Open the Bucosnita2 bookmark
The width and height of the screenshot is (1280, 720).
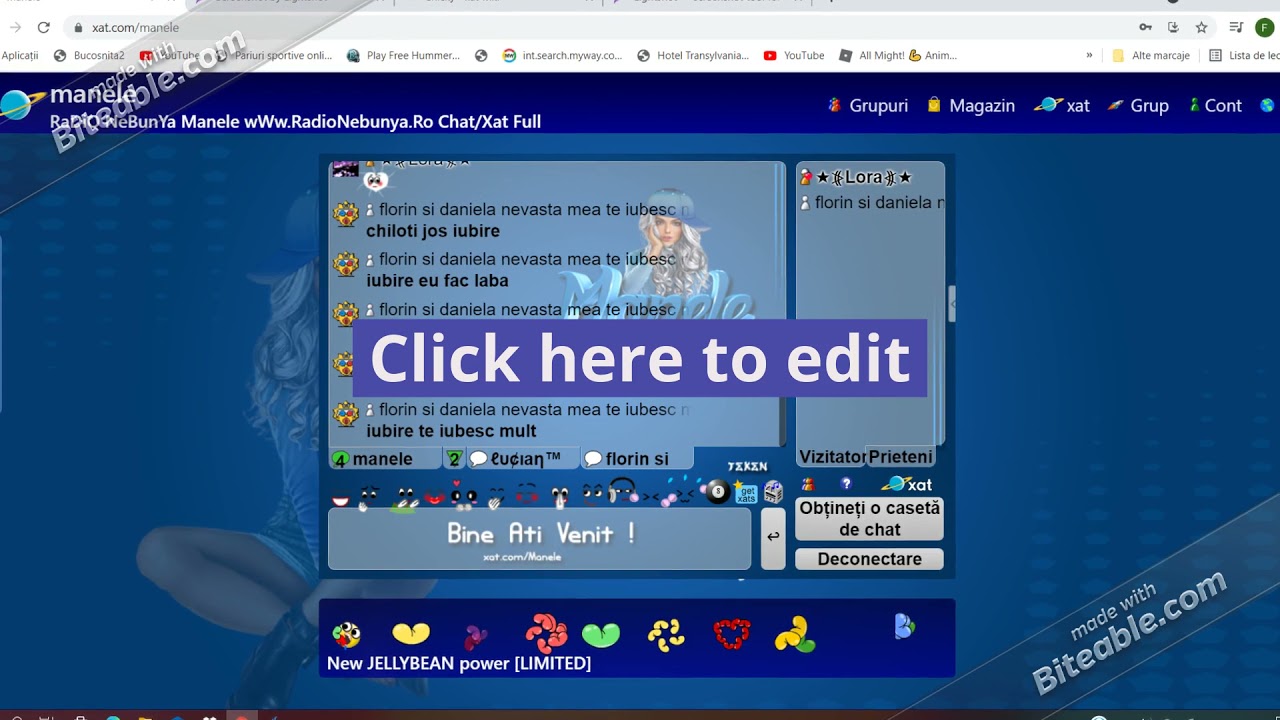coord(89,56)
